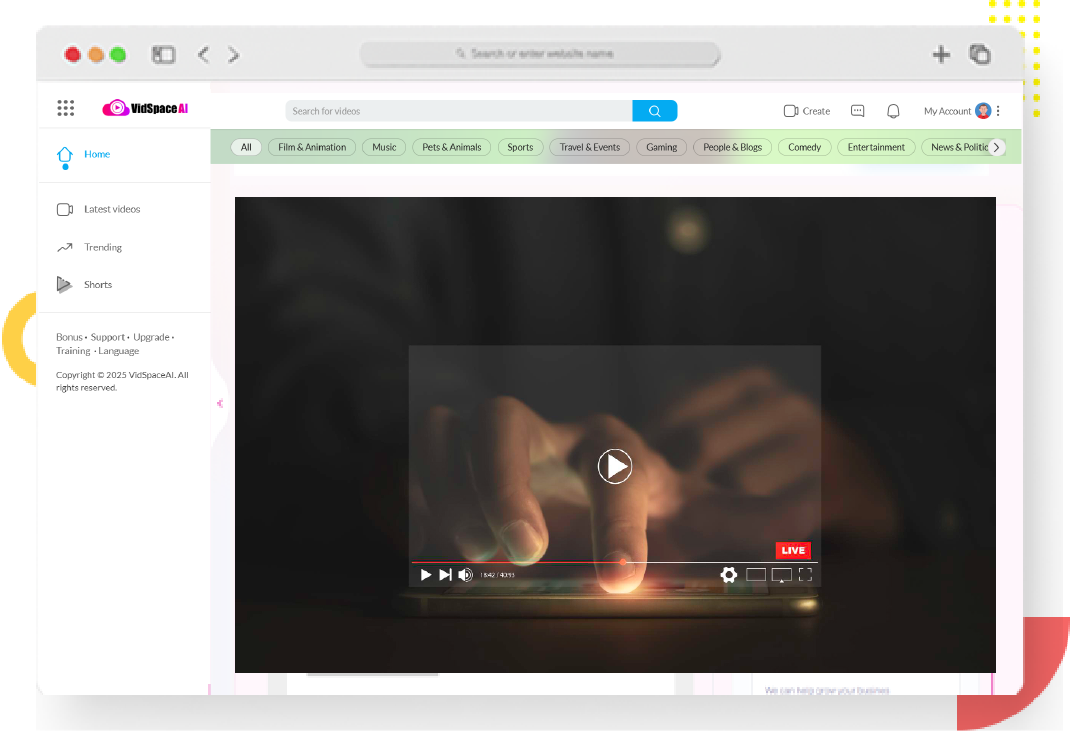The height and width of the screenshot is (731, 1073).
Task: Open Latest videos in the sidebar
Action: tap(112, 209)
